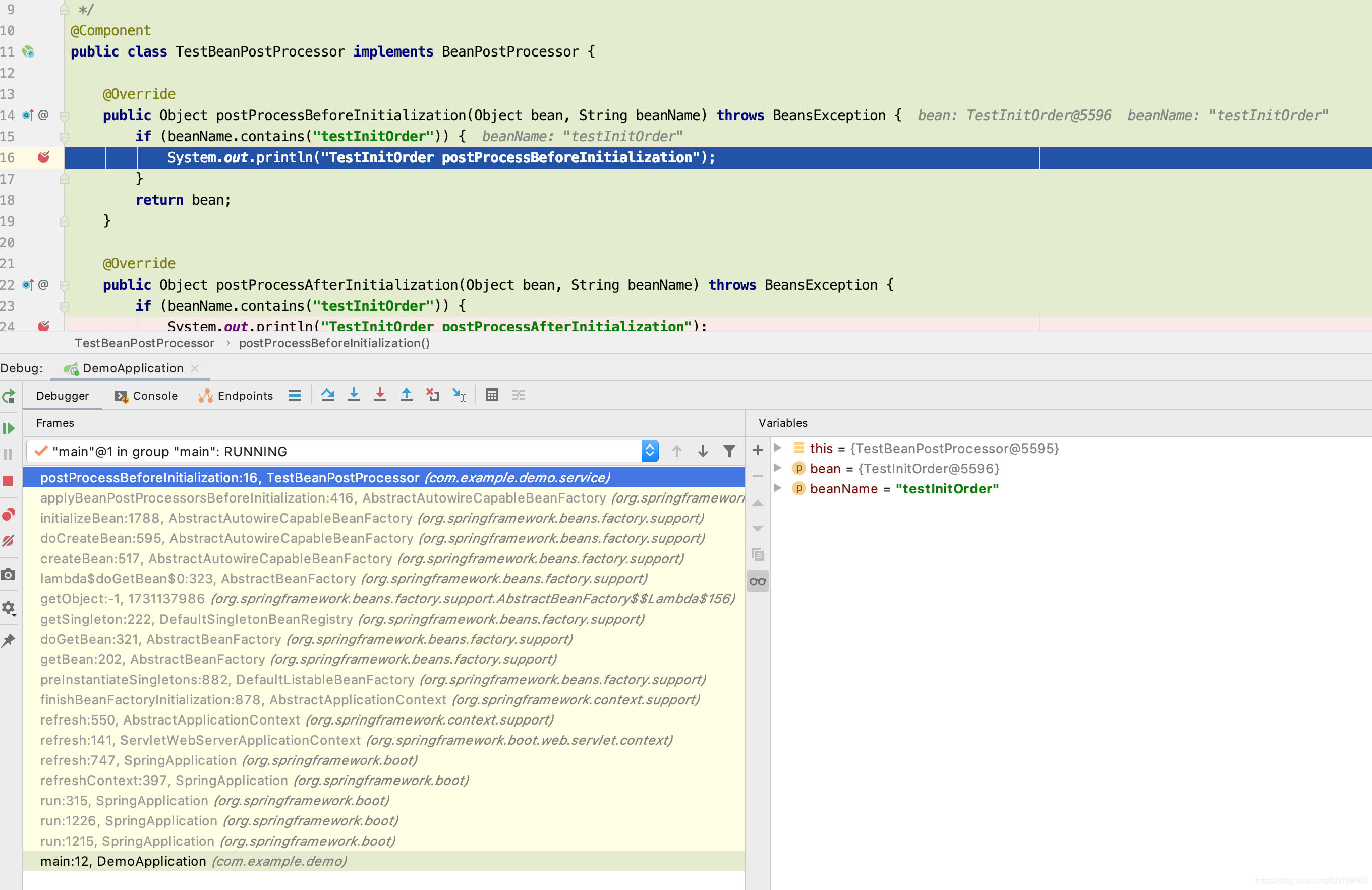Viewport: 1372px width, 890px height.
Task: Filter frames in the Frames panel
Action: [730, 451]
